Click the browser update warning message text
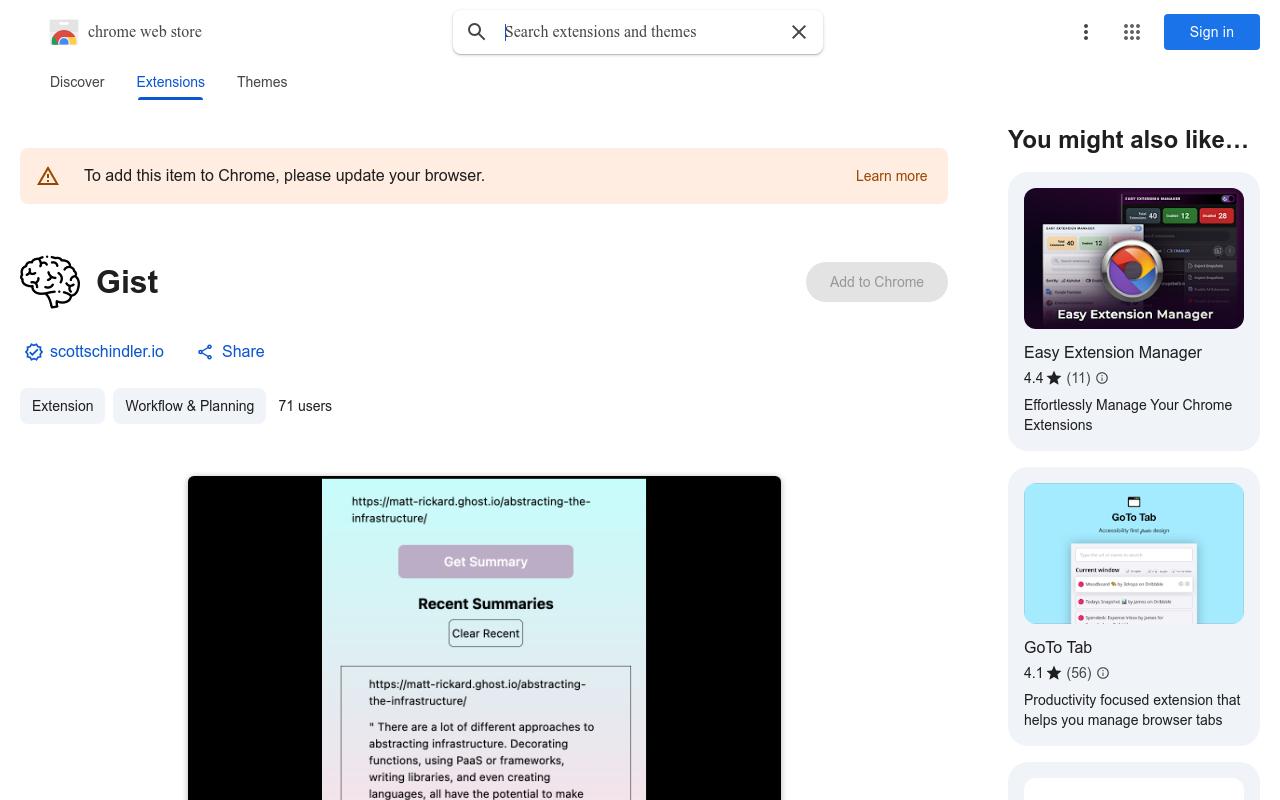This screenshot has height=800, width=1280. [x=284, y=176]
